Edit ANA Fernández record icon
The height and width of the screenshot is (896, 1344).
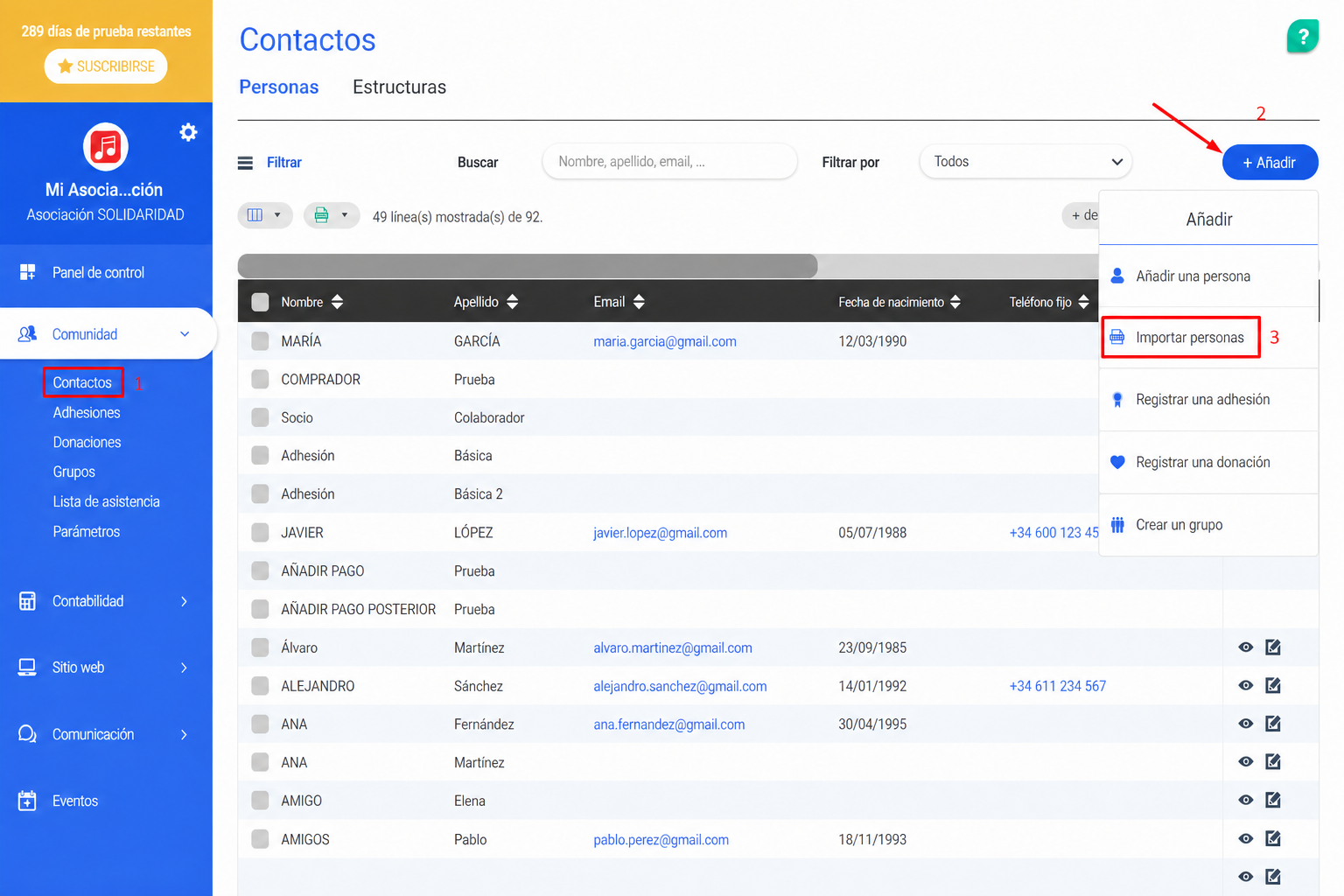click(1273, 724)
